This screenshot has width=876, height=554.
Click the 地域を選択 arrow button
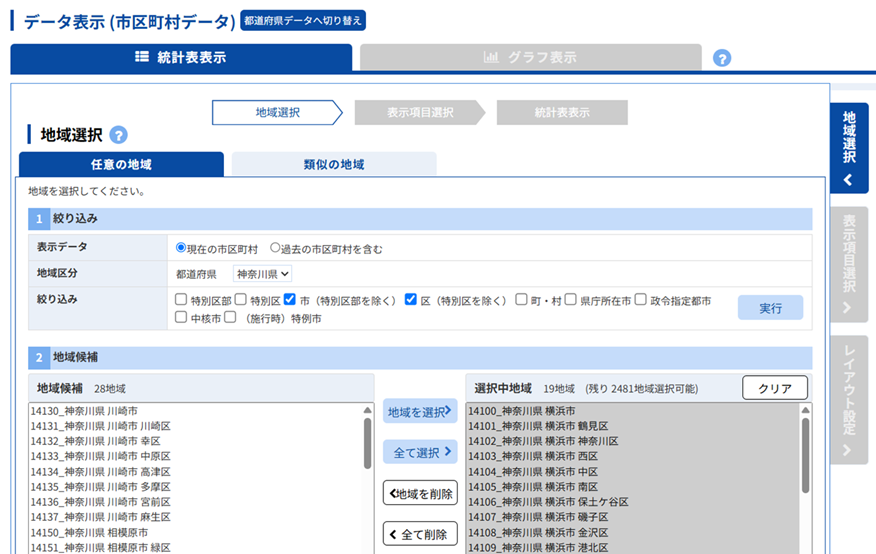click(420, 411)
